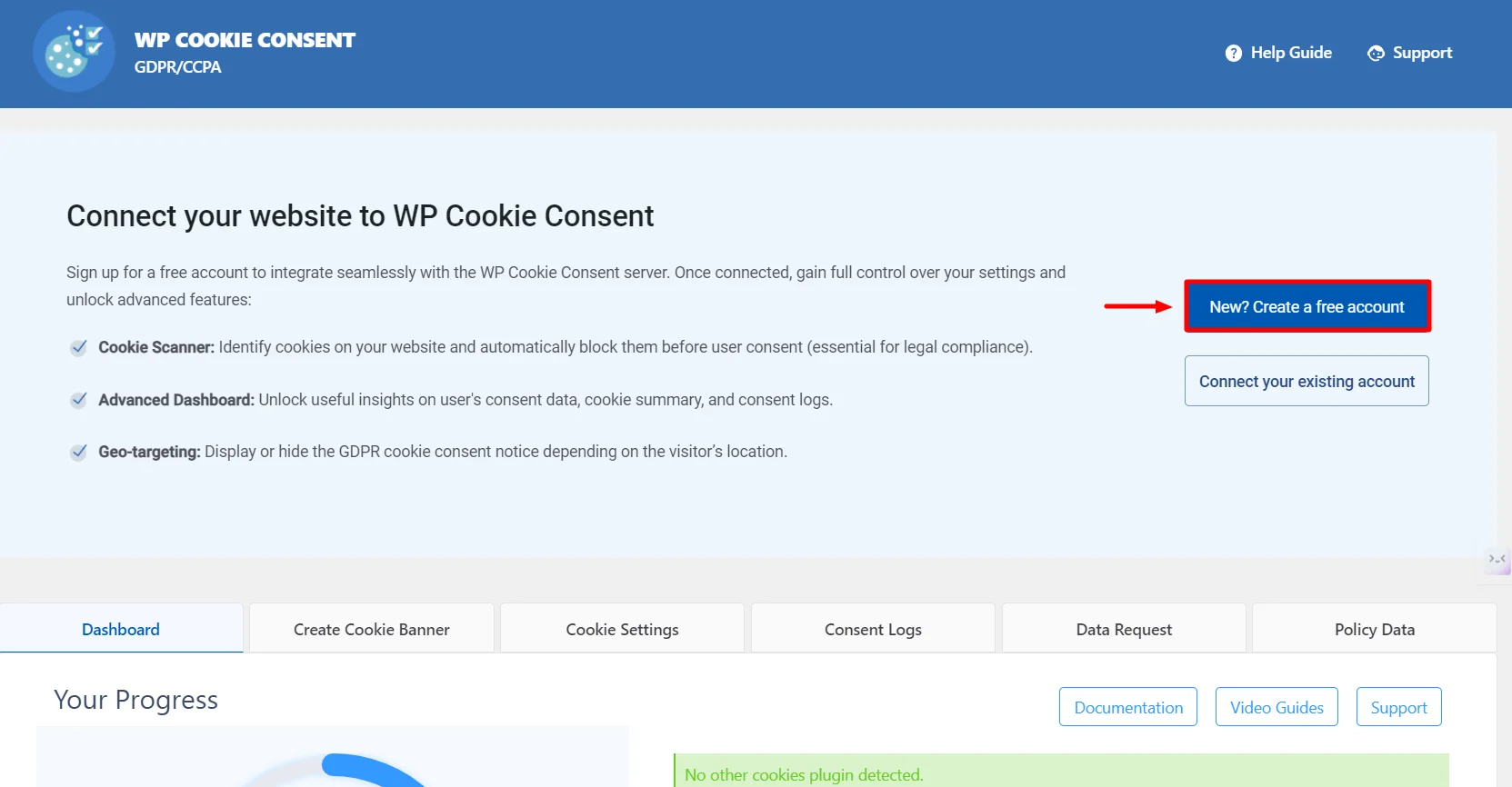This screenshot has width=1512, height=787.
Task: Click the Help Guide question mark icon
Action: tap(1233, 54)
